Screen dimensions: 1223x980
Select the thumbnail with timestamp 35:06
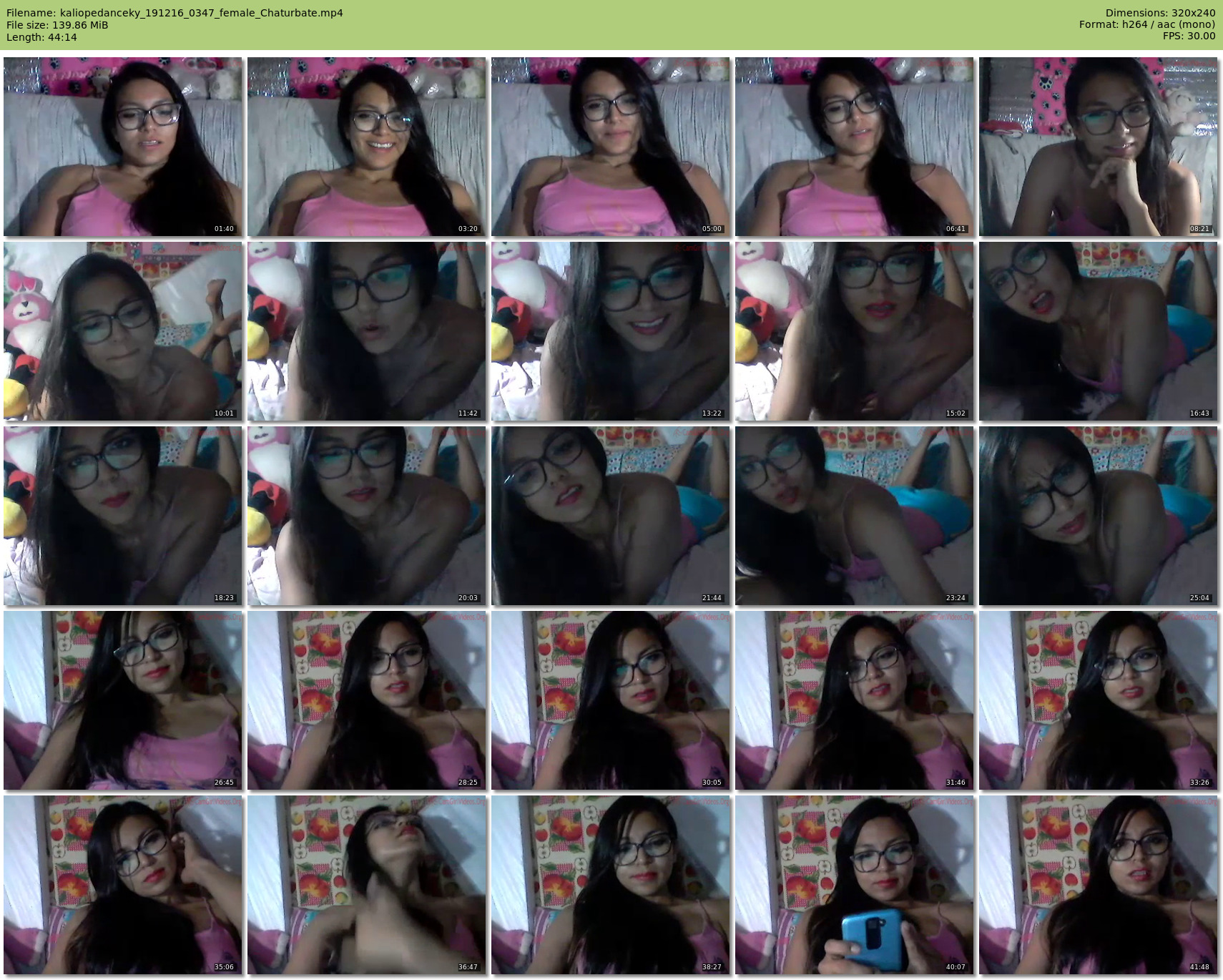(x=123, y=885)
